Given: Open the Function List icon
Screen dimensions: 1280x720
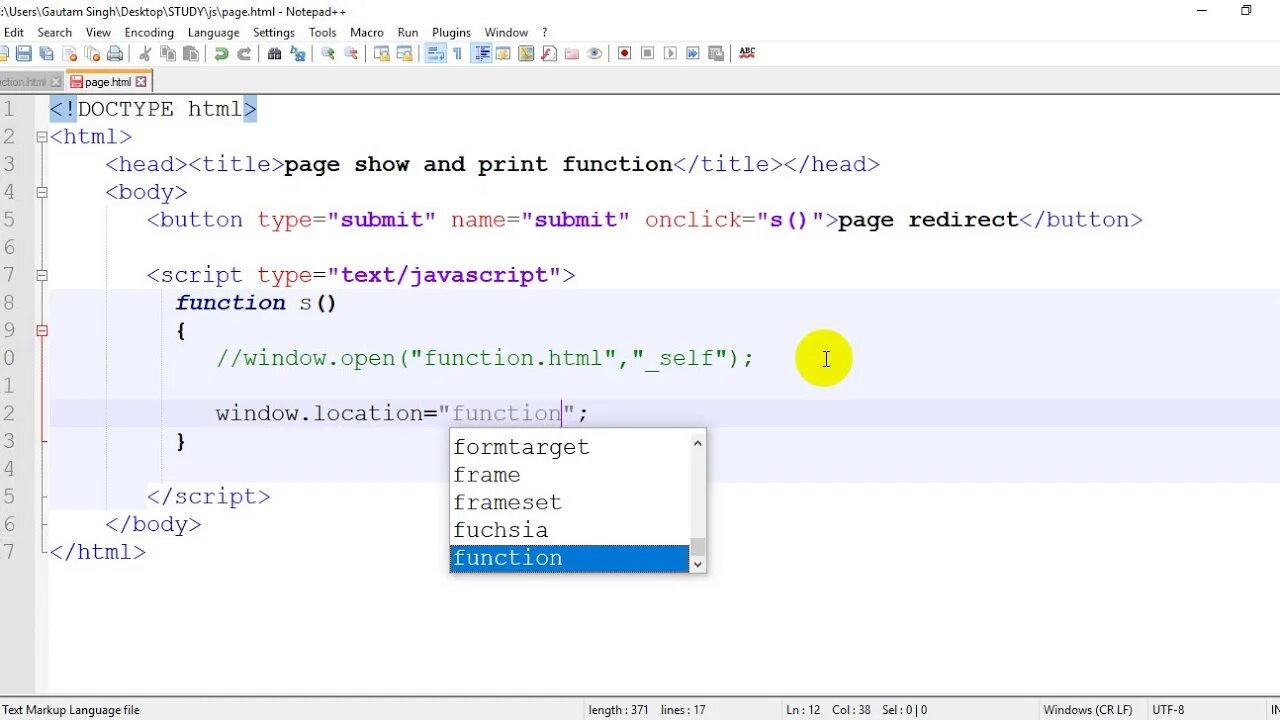Looking at the screenshot, I should pyautogui.click(x=548, y=53).
